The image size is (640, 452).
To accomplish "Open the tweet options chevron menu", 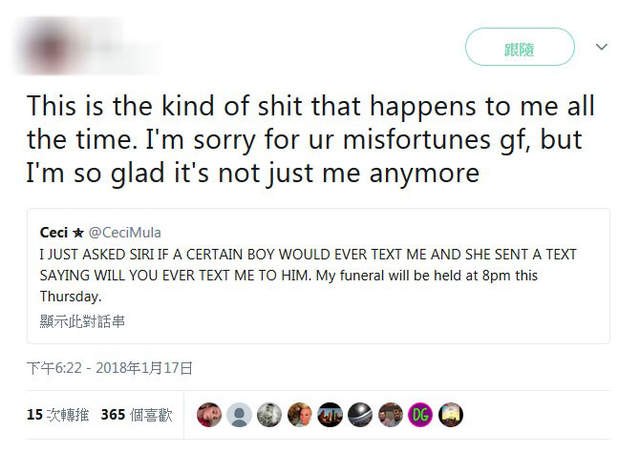I will click(602, 47).
